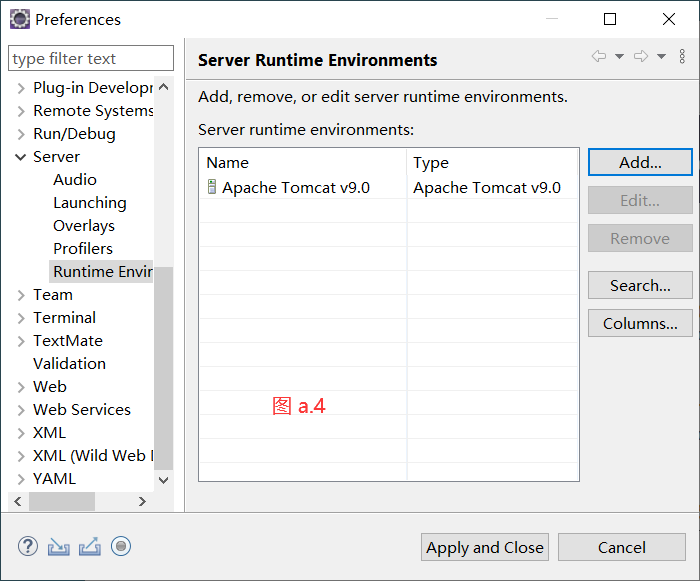Screen dimensions: 700x581
Task: Select the Apache Tomcat v9.0 server icon
Action: point(212,187)
